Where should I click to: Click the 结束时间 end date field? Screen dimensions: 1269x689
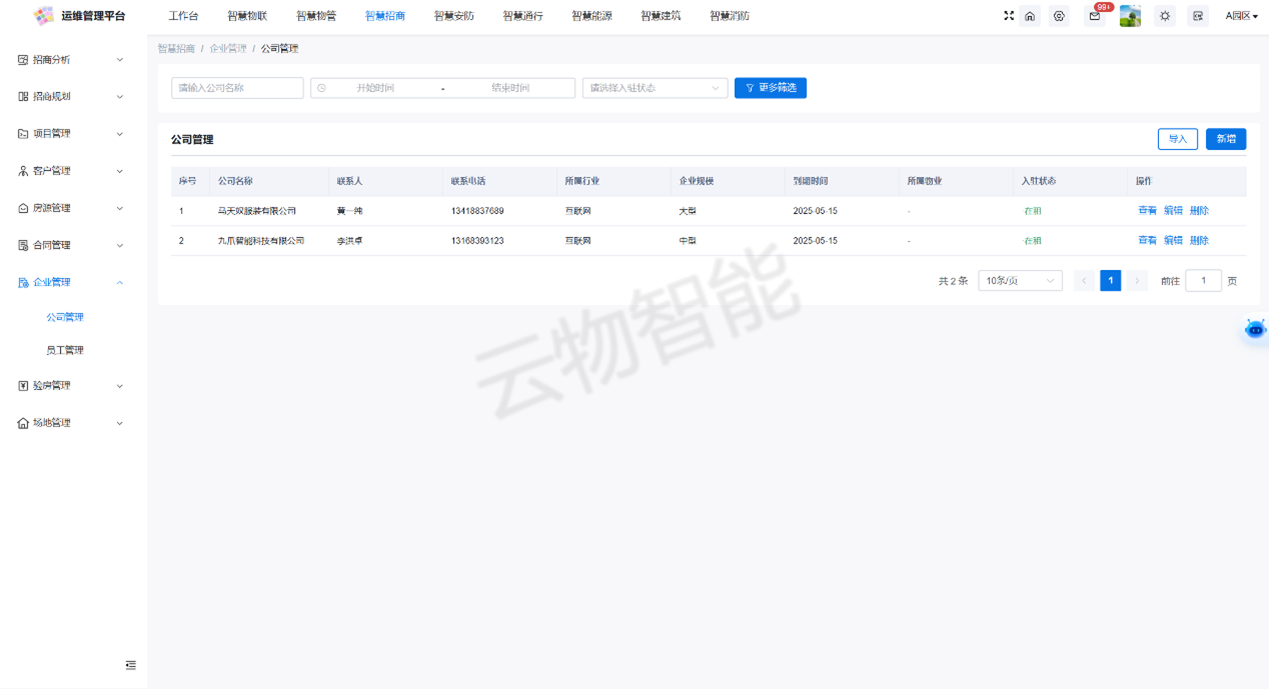click(x=510, y=88)
